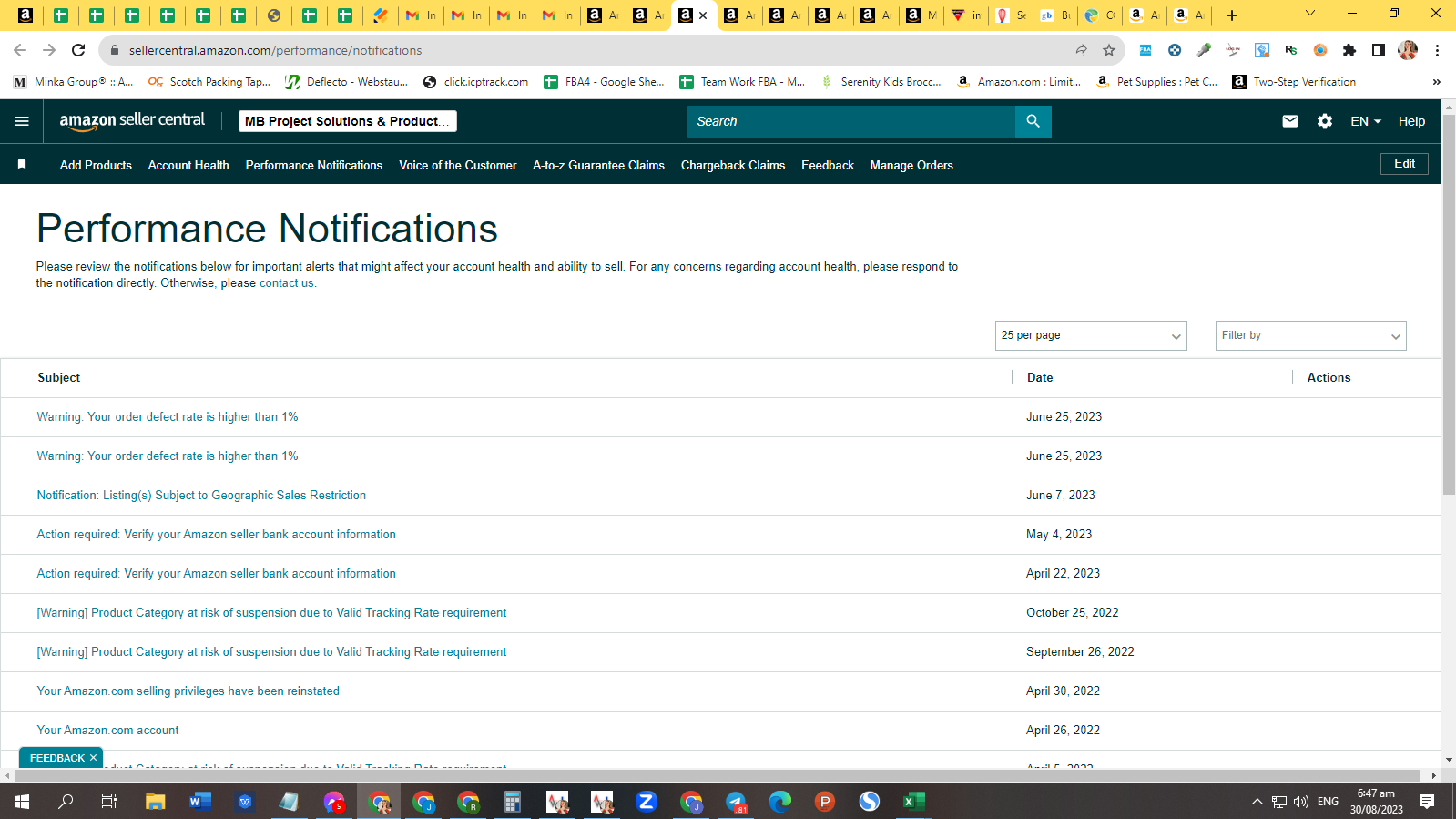Launch File Explorer from the taskbar
This screenshot has height=819, width=1456.
156,802
